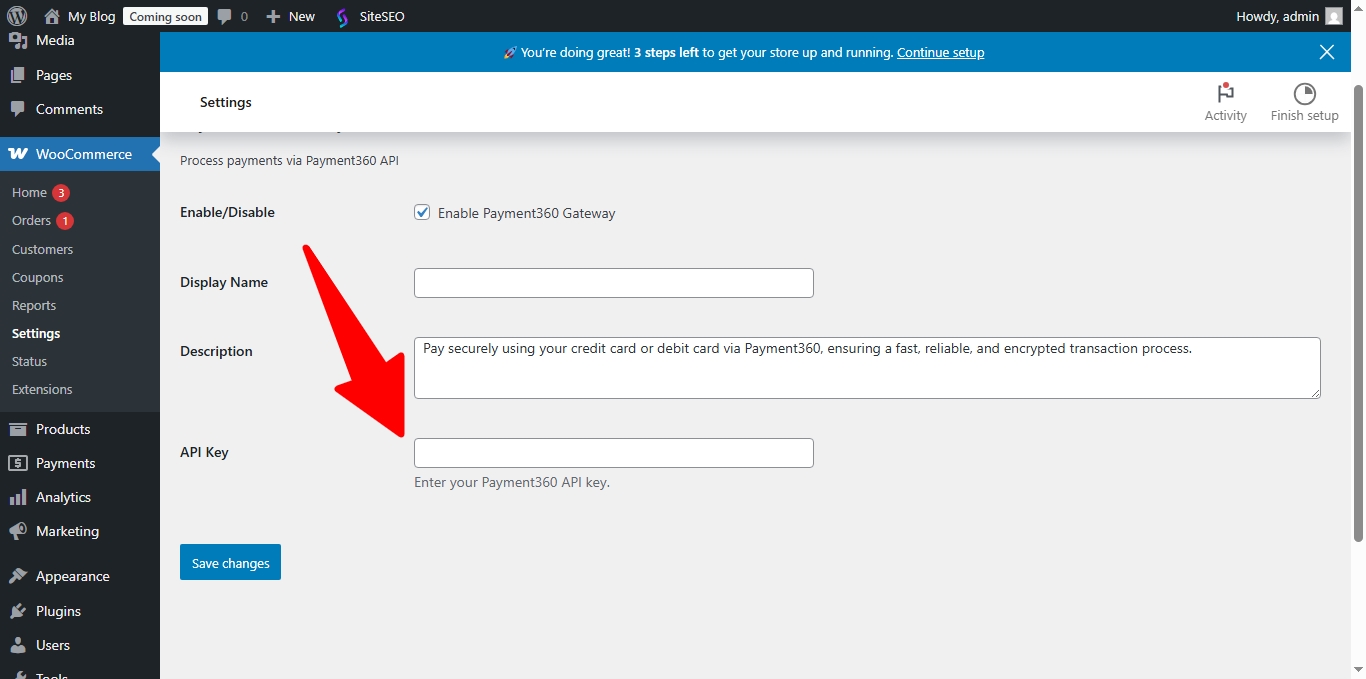Image resolution: width=1366 pixels, height=679 pixels.
Task: Go to WooCommerce Orders submenu
Action: point(31,220)
